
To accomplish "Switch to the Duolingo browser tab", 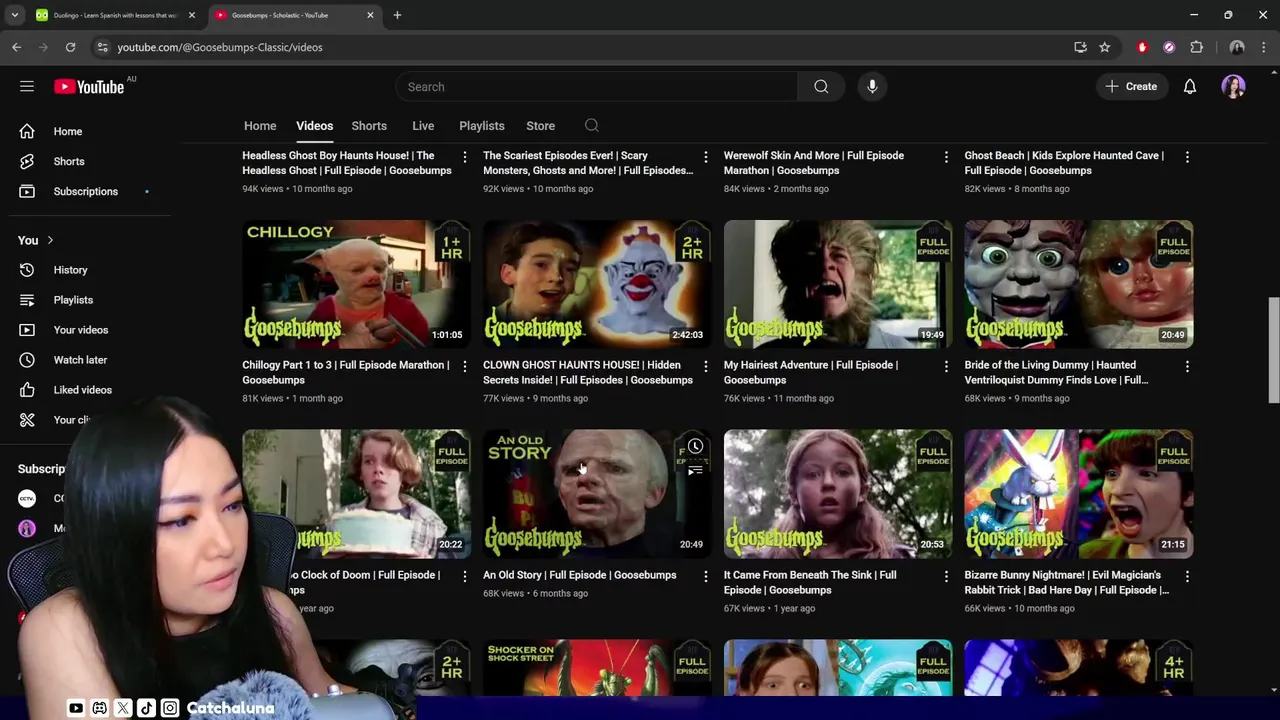I will [x=115, y=15].
